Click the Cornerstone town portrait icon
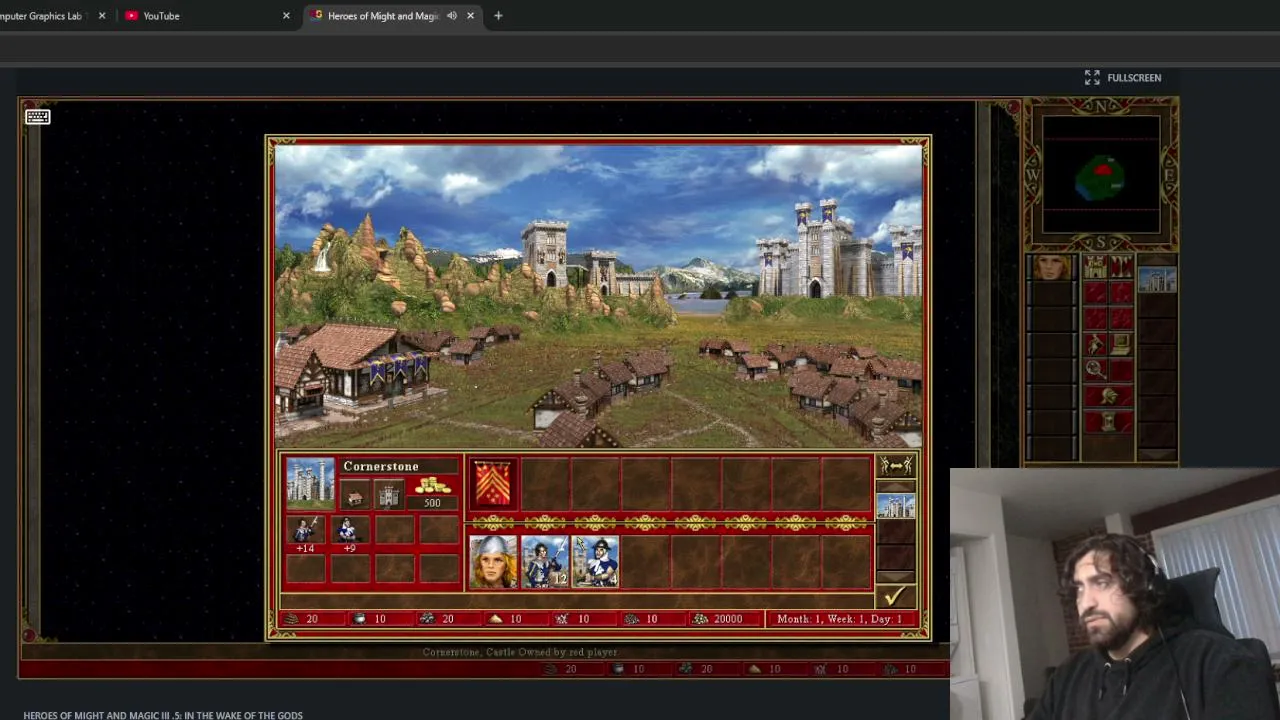Screen dimensions: 1280x720 [x=310, y=482]
